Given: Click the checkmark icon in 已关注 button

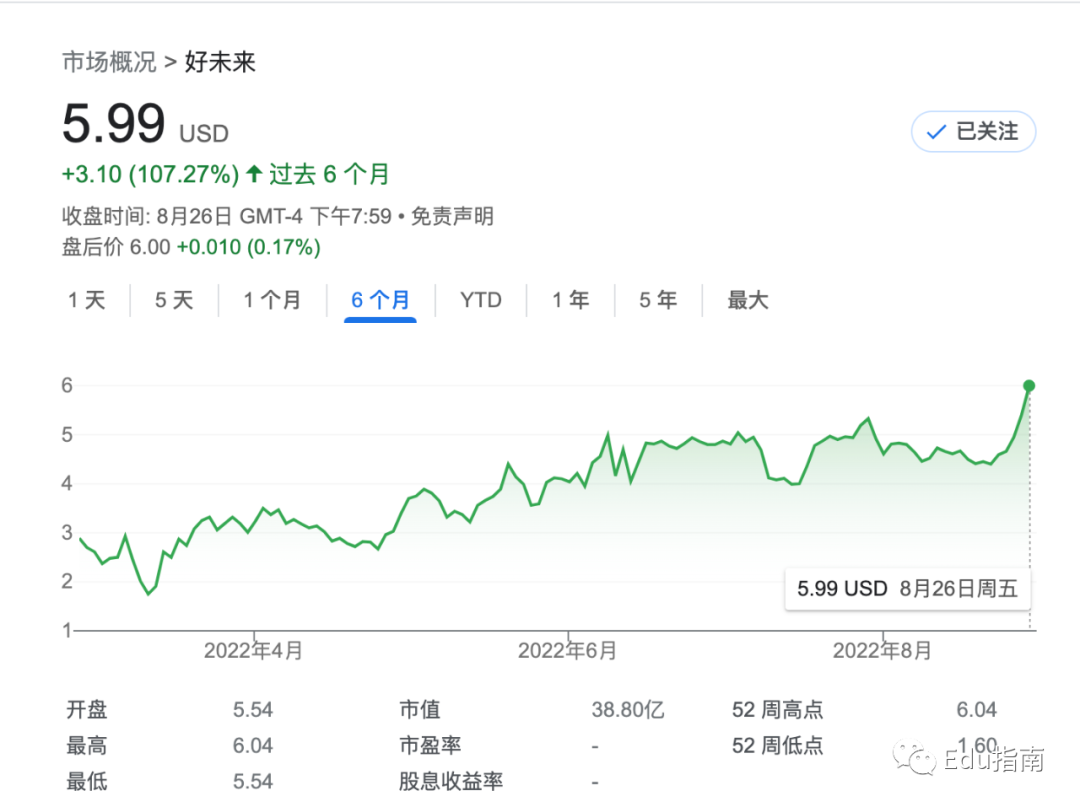Looking at the screenshot, I should point(936,132).
